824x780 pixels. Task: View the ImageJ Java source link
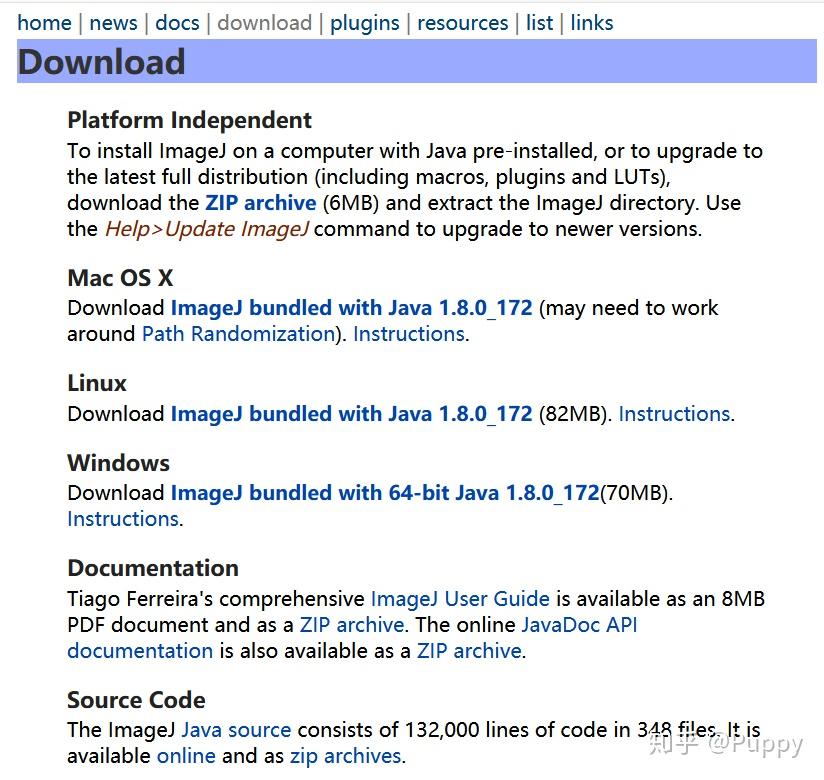[236, 730]
